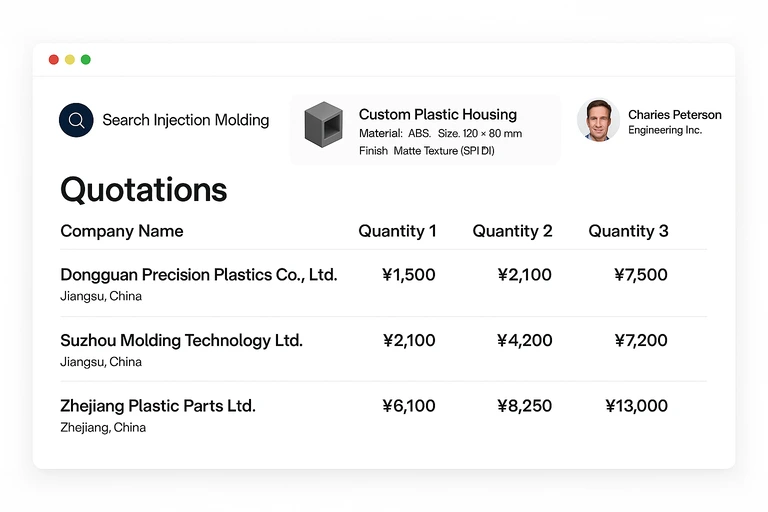Sort by the Quantity 2 column header
The height and width of the screenshot is (512, 768).
point(512,231)
